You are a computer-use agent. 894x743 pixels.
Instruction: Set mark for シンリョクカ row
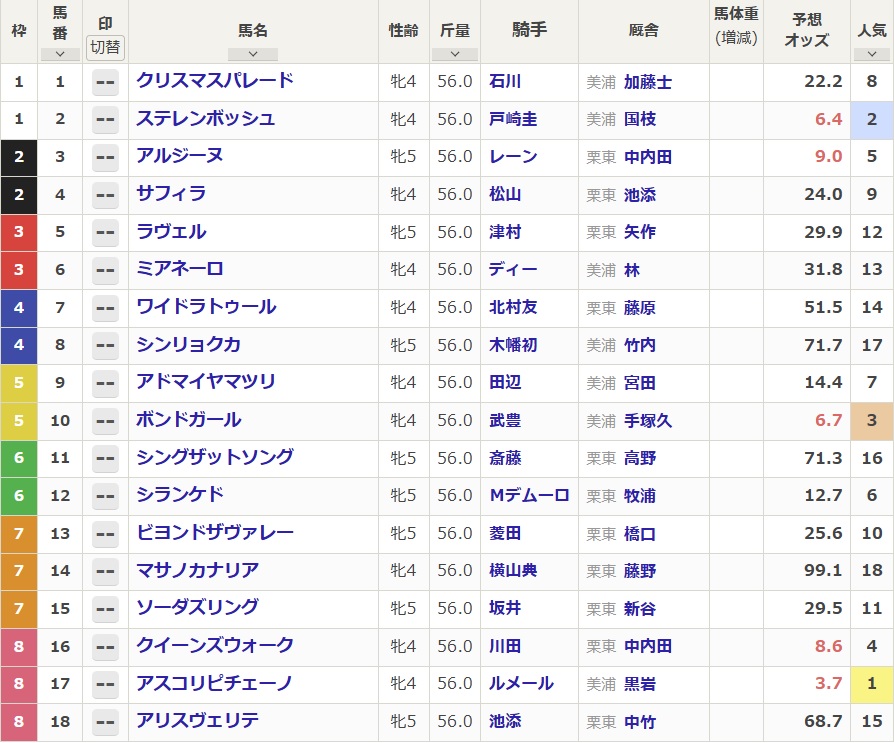(x=105, y=346)
